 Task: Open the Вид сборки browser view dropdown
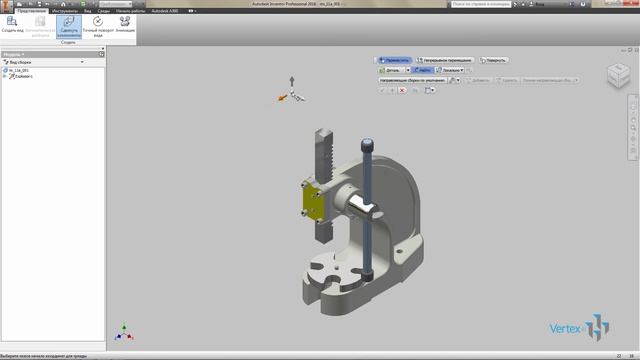(82, 62)
